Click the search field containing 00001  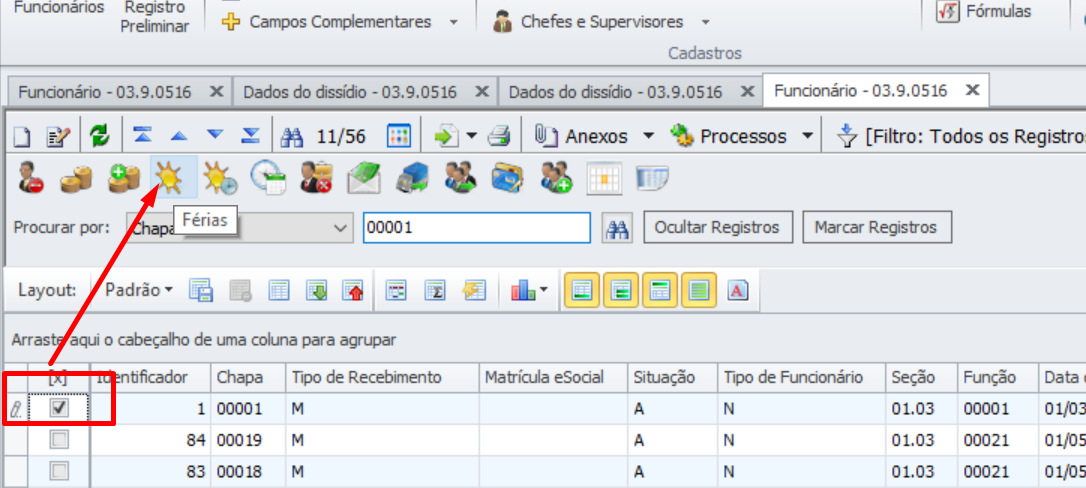tap(477, 228)
